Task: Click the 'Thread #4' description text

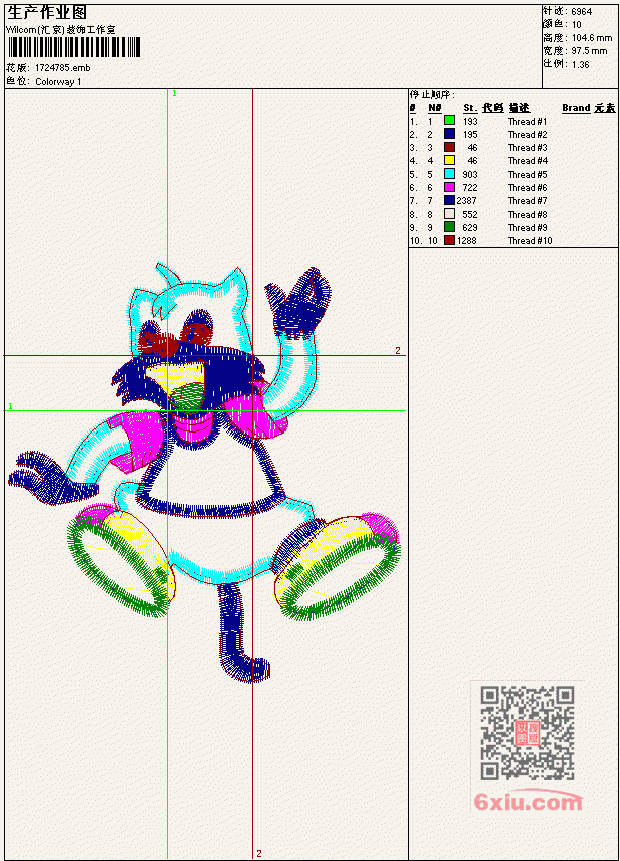Action: click(527, 161)
